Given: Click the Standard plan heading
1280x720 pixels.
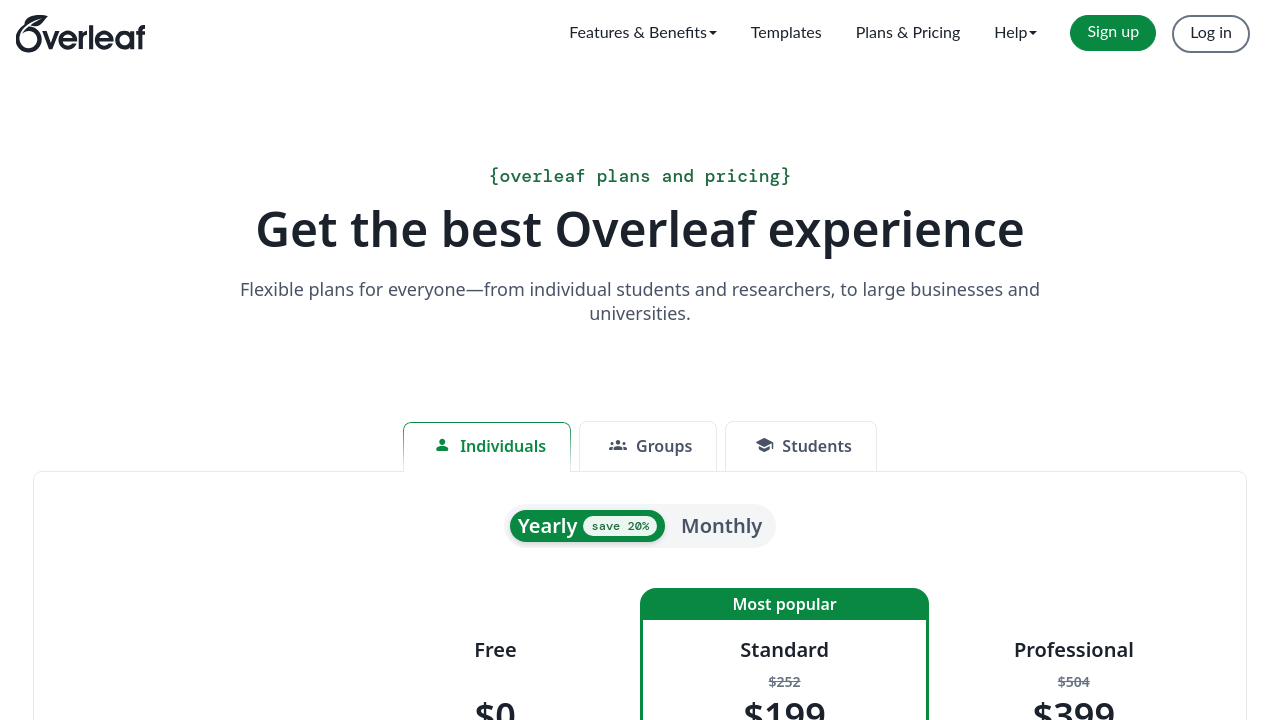Looking at the screenshot, I should tap(784, 650).
